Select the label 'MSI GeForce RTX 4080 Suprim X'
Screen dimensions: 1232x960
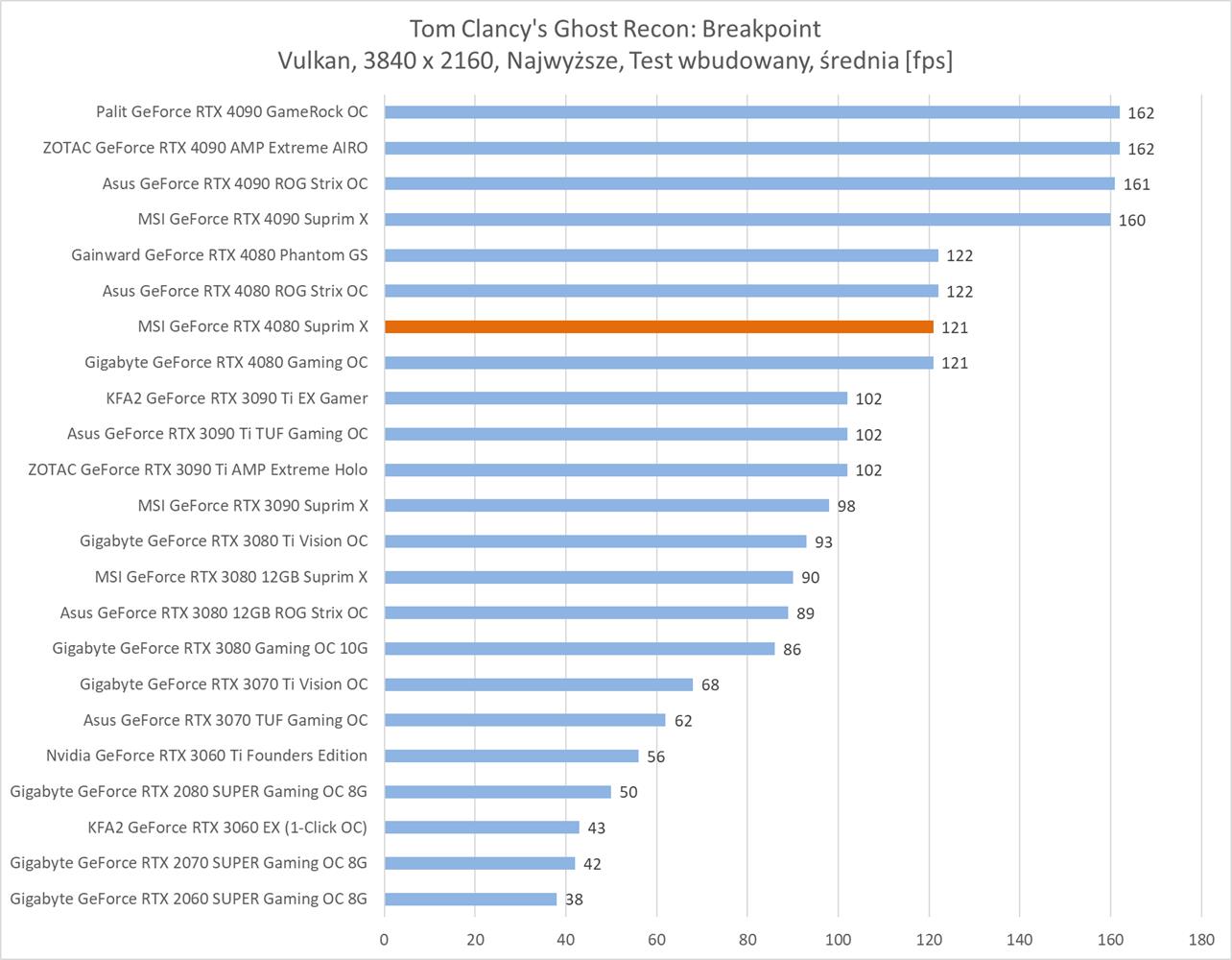click(x=253, y=326)
